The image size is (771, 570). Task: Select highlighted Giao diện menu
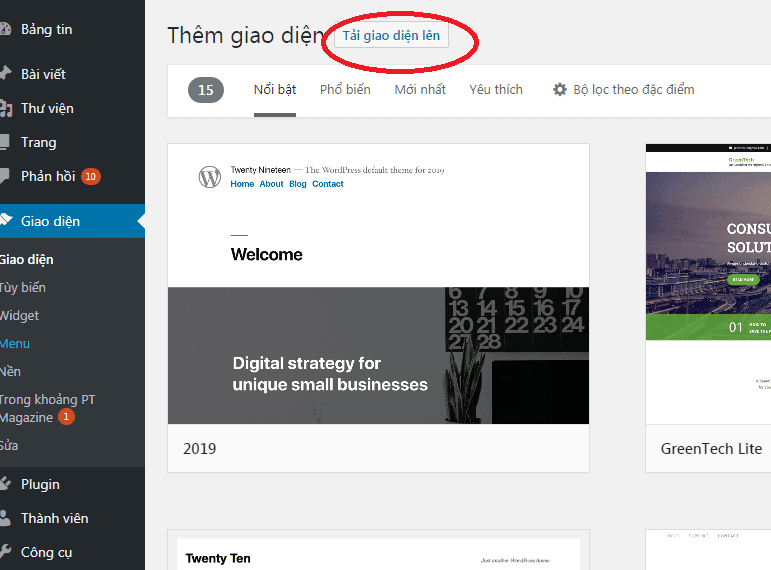[72, 221]
